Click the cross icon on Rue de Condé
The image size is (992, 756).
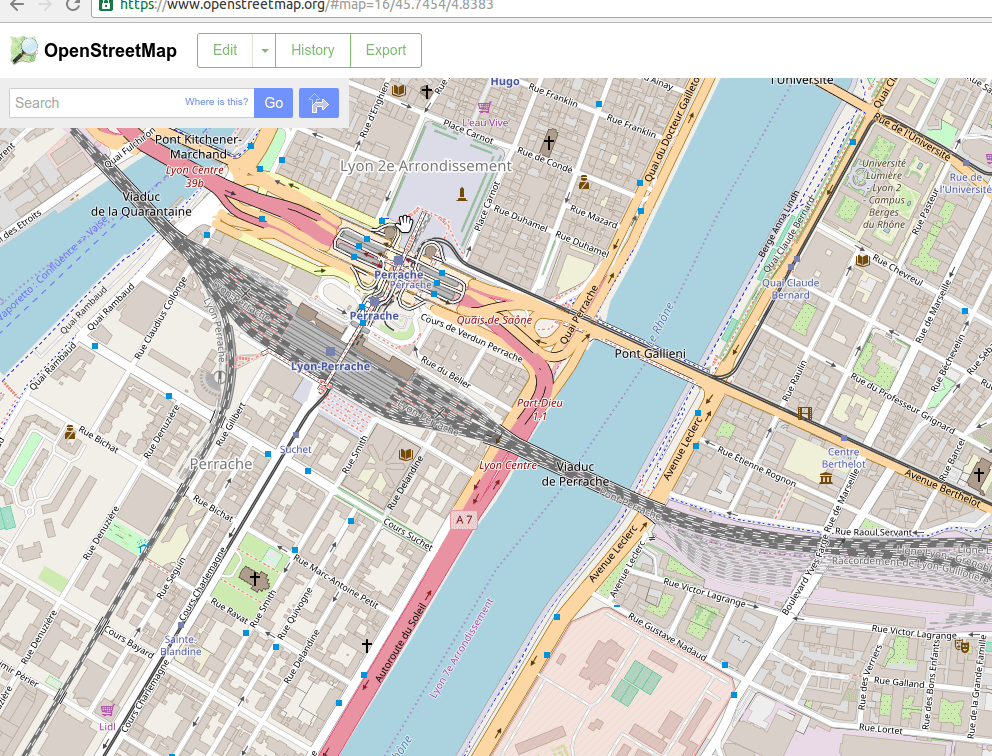tap(549, 142)
